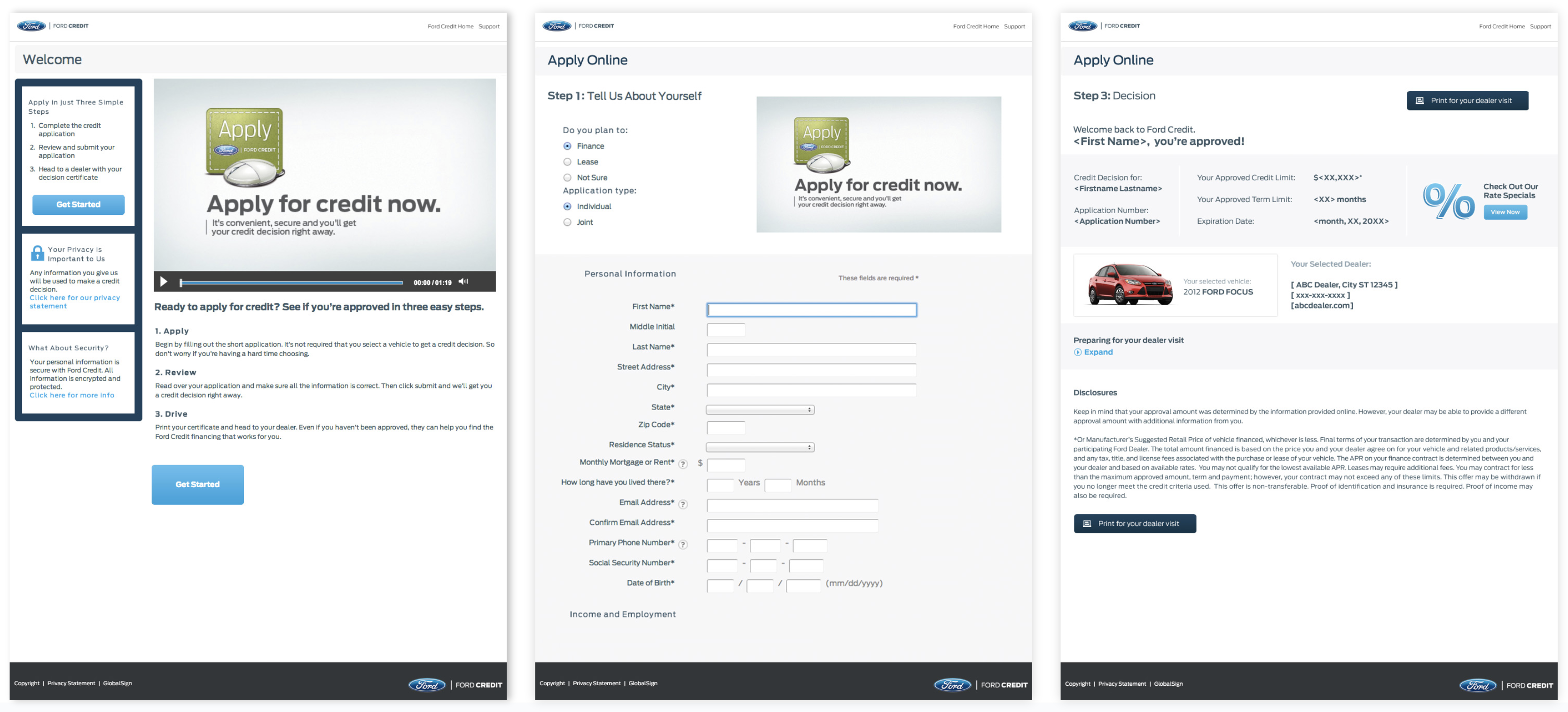
Task: Open help icon for Monthly Mortgage or Rent
Action: coord(683,464)
